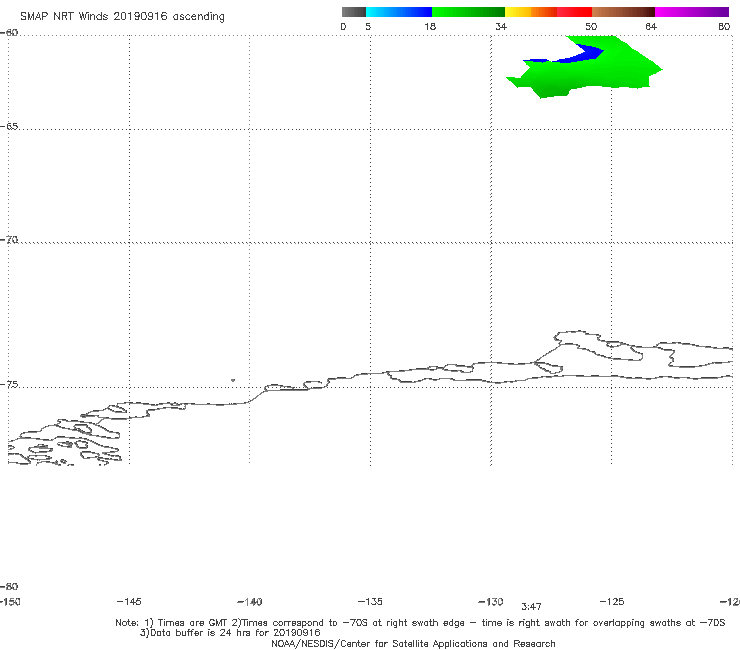Click the latitude label '-65'

(x=9, y=127)
